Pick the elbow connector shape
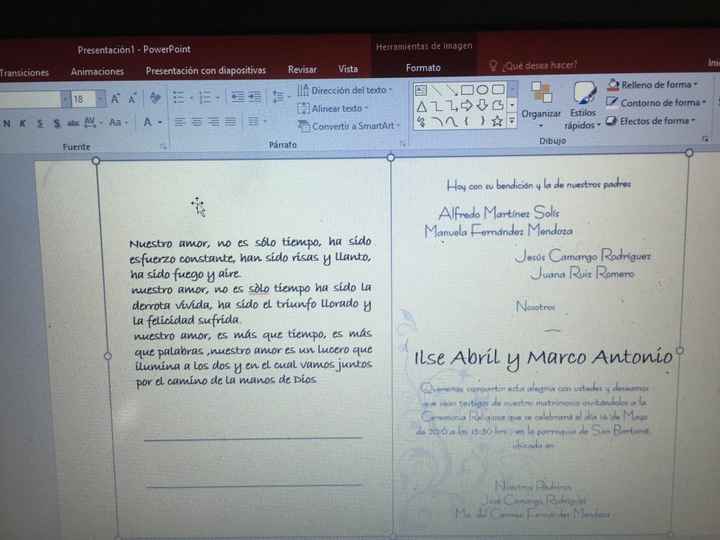The width and height of the screenshot is (720, 540). click(437, 107)
